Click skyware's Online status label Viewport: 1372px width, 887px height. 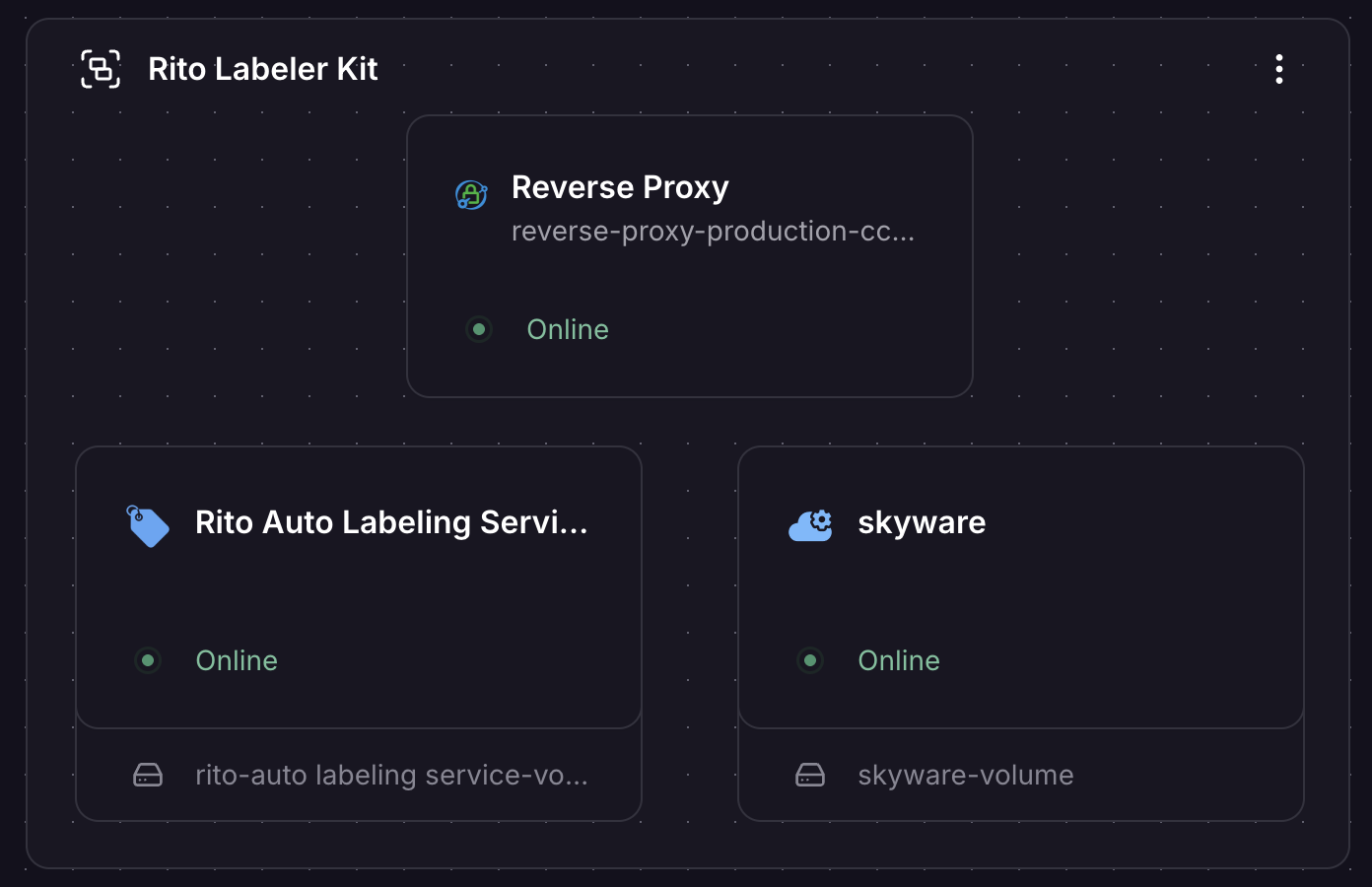[x=899, y=660]
